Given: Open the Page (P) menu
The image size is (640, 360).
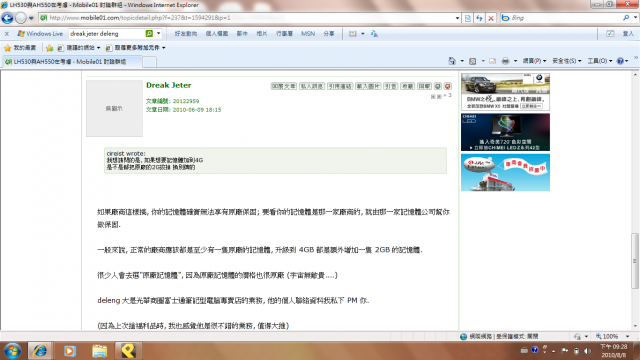Looking at the screenshot, I should tap(534, 61).
